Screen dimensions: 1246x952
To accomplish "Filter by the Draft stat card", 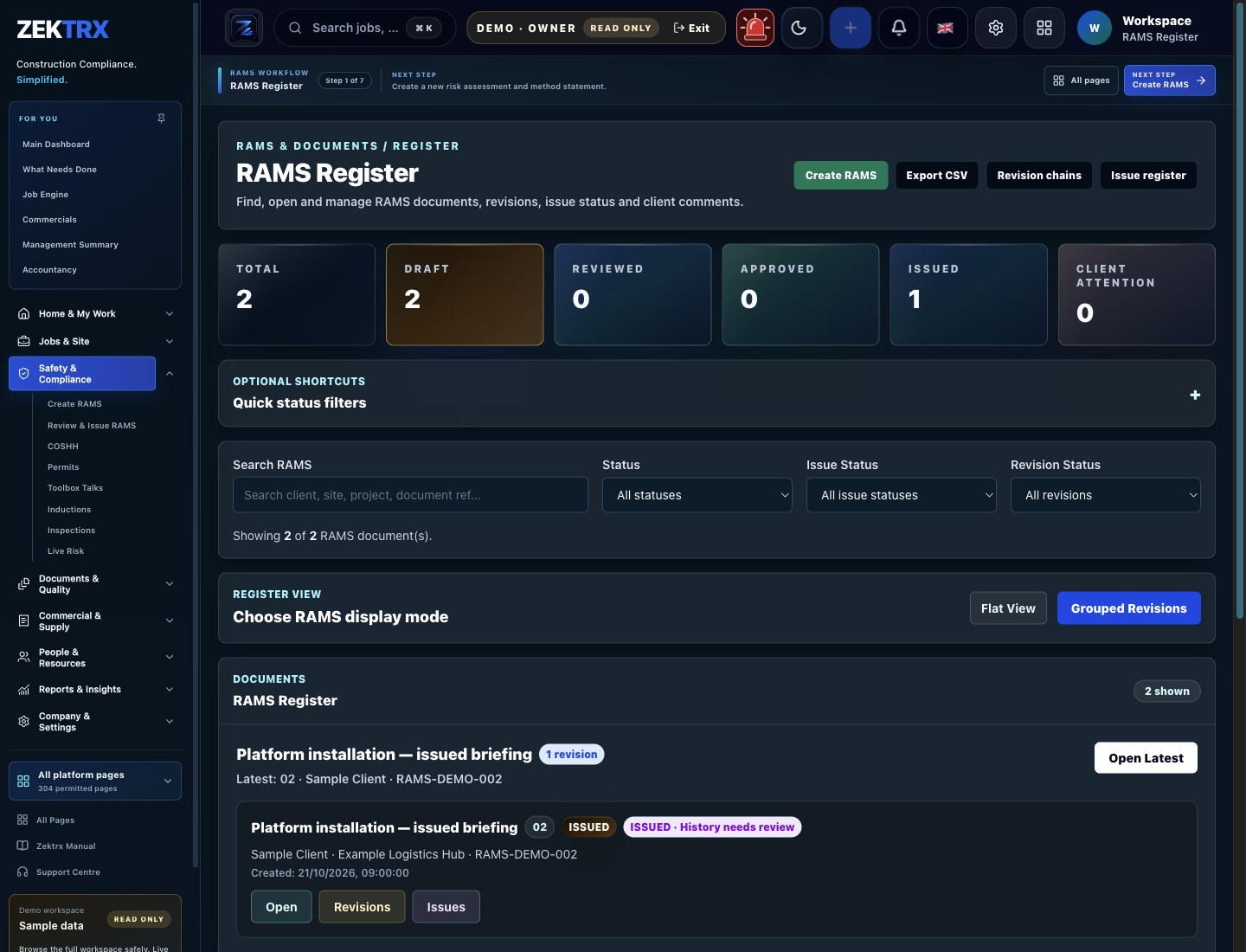I will click(465, 294).
